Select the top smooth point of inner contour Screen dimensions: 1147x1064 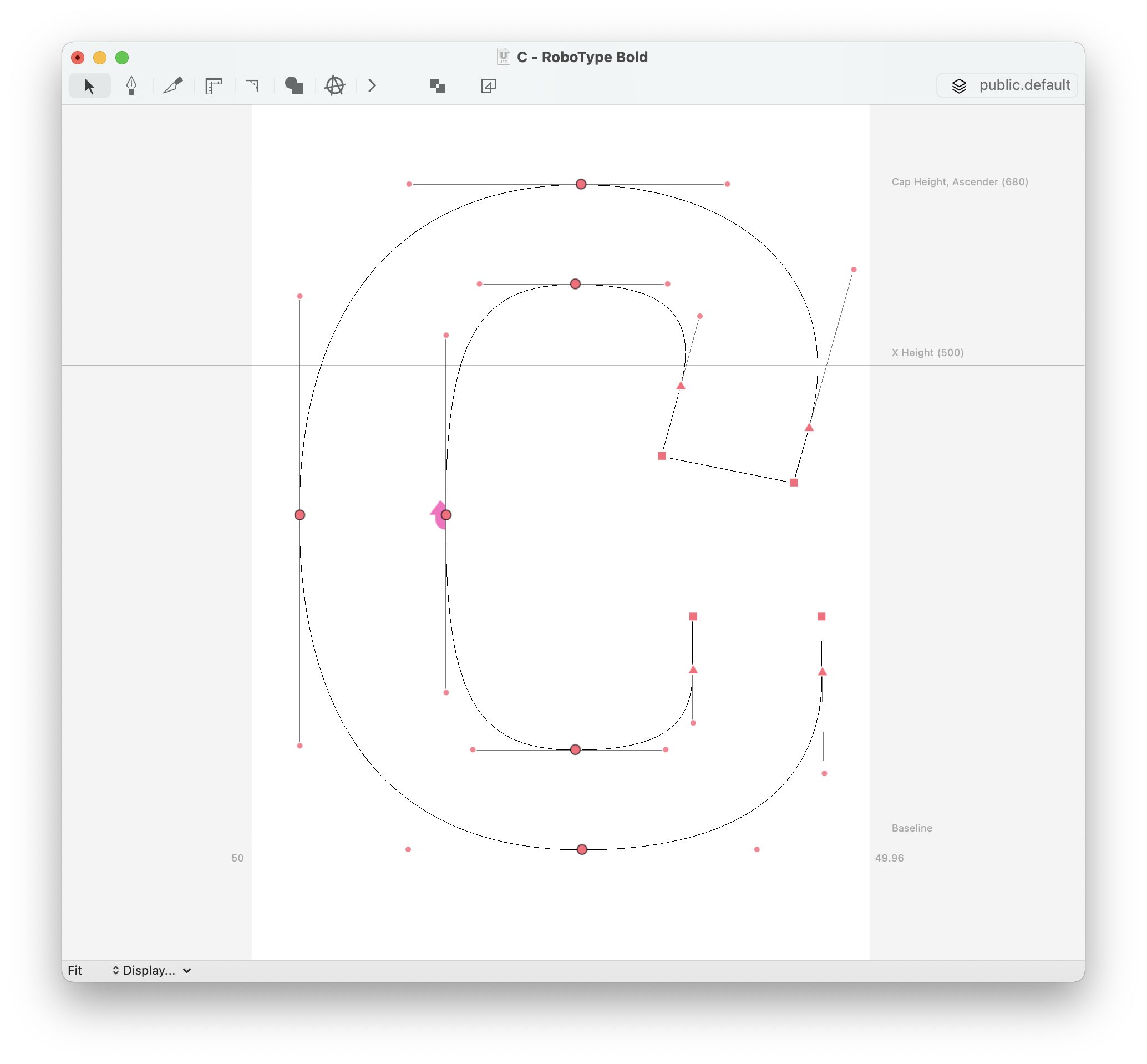tap(575, 284)
